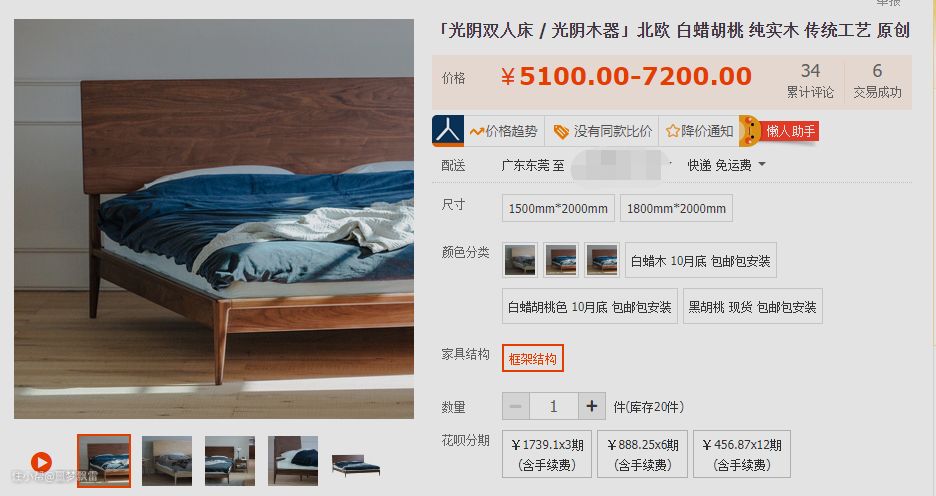The height and width of the screenshot is (496, 936).
Task: Increase quantity with the plus button
Action: 592,406
